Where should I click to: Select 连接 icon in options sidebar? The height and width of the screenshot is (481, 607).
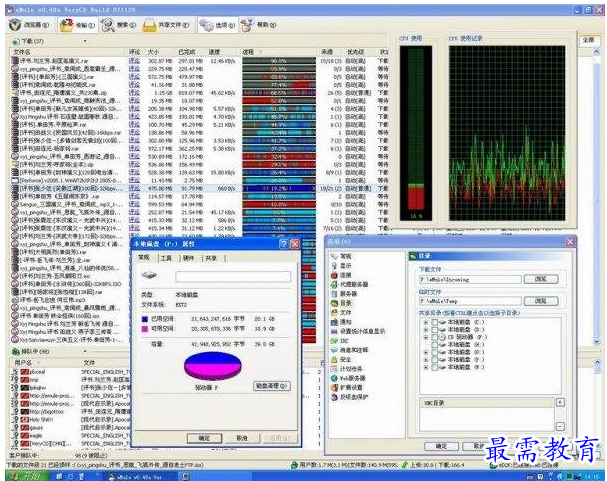334,275
